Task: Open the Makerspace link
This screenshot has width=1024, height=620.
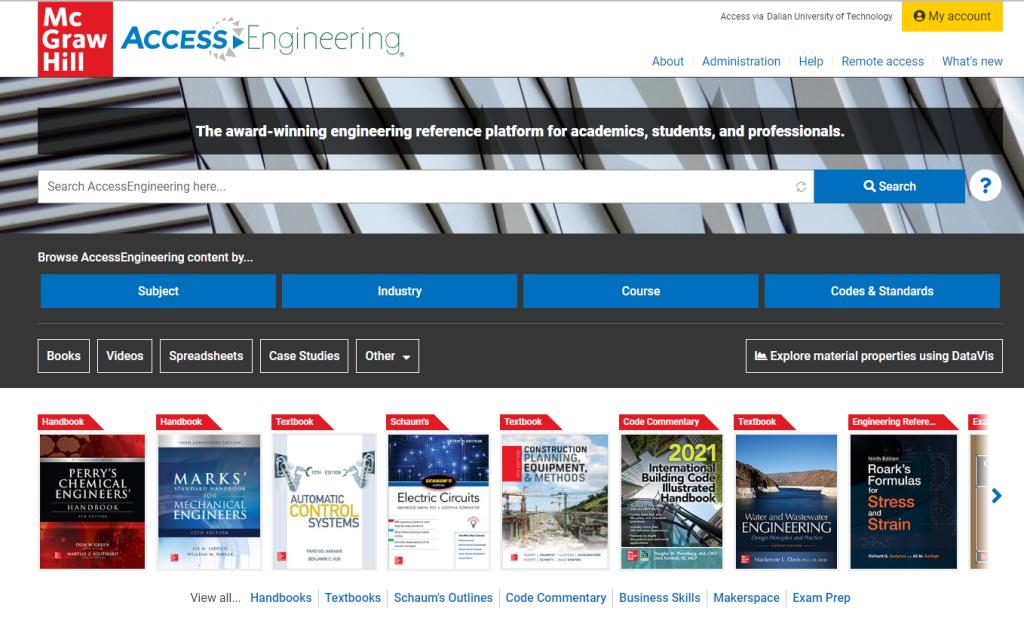Action: pos(746,598)
